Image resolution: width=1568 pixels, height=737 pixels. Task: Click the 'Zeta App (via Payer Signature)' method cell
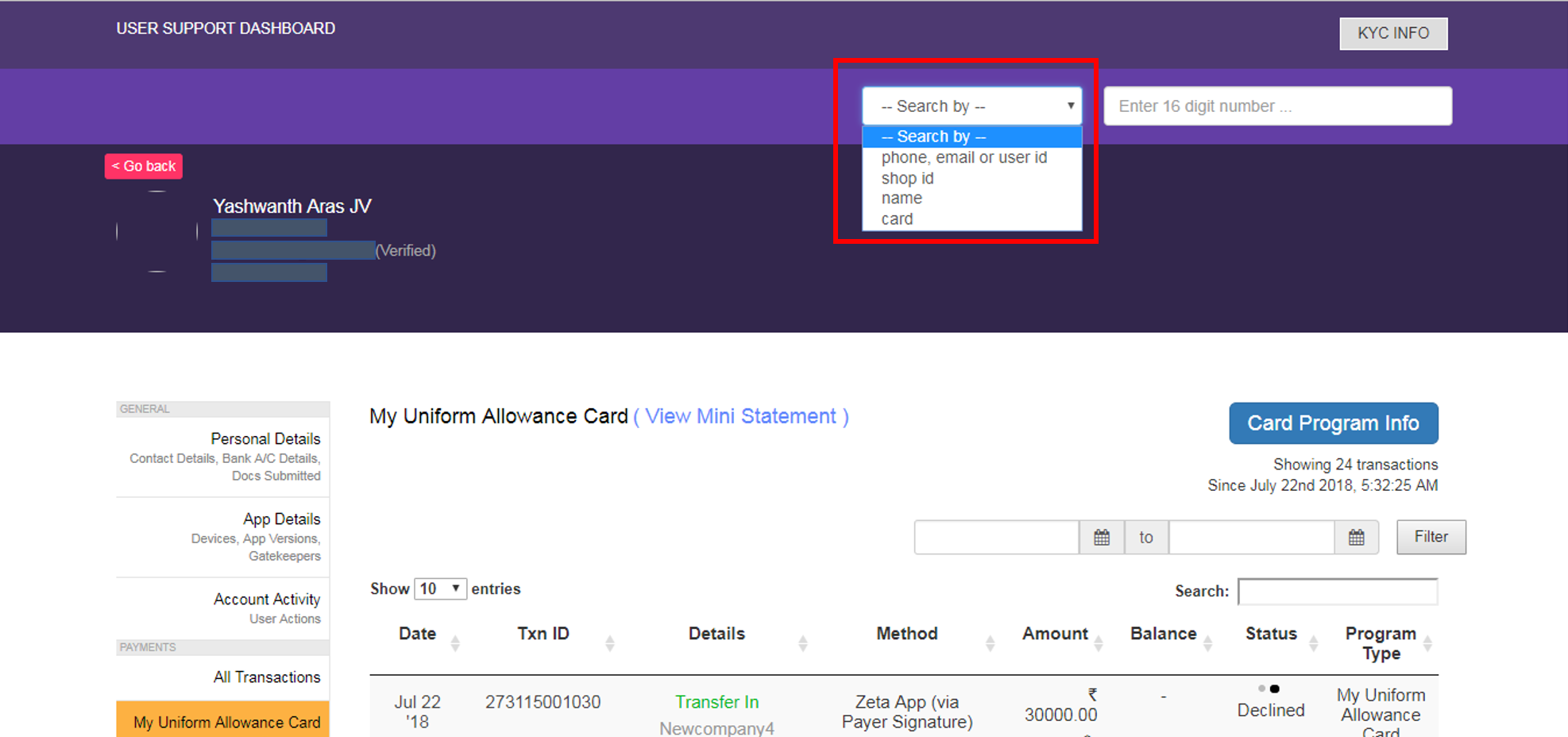pos(907,712)
